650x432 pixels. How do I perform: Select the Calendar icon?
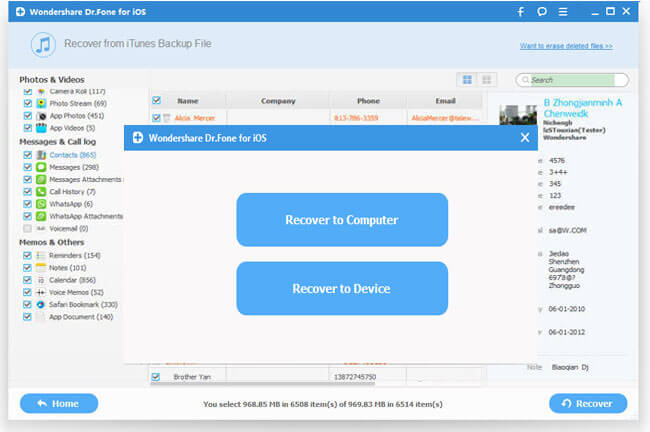click(x=40, y=280)
